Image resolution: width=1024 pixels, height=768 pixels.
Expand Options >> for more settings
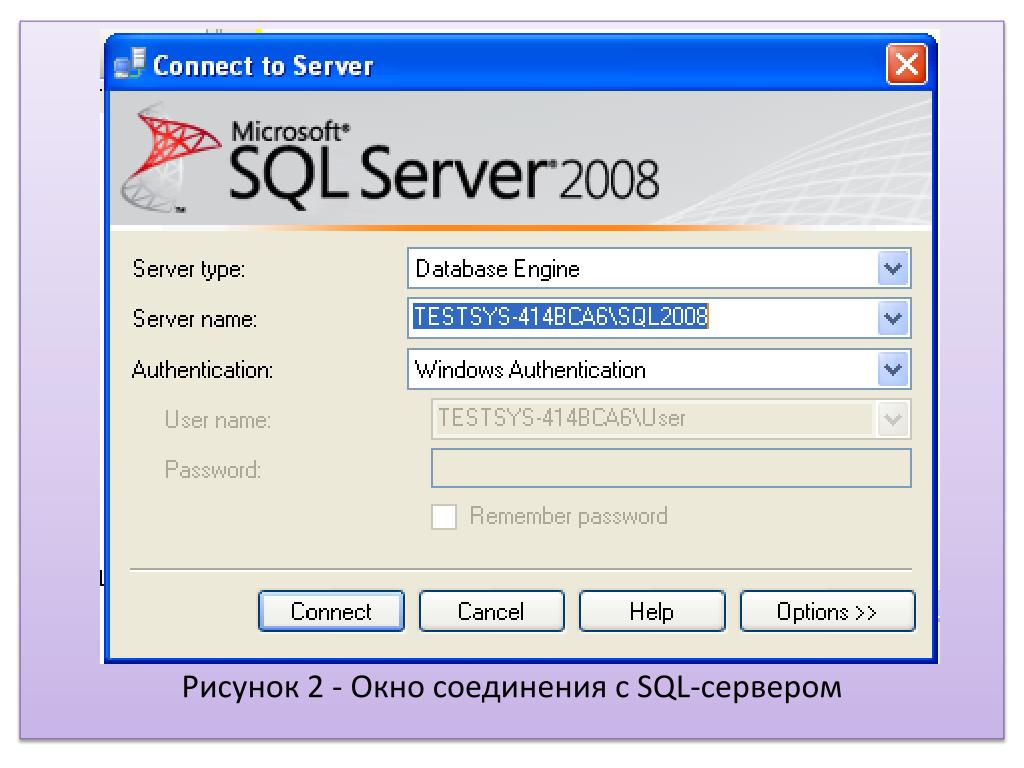pos(827,611)
